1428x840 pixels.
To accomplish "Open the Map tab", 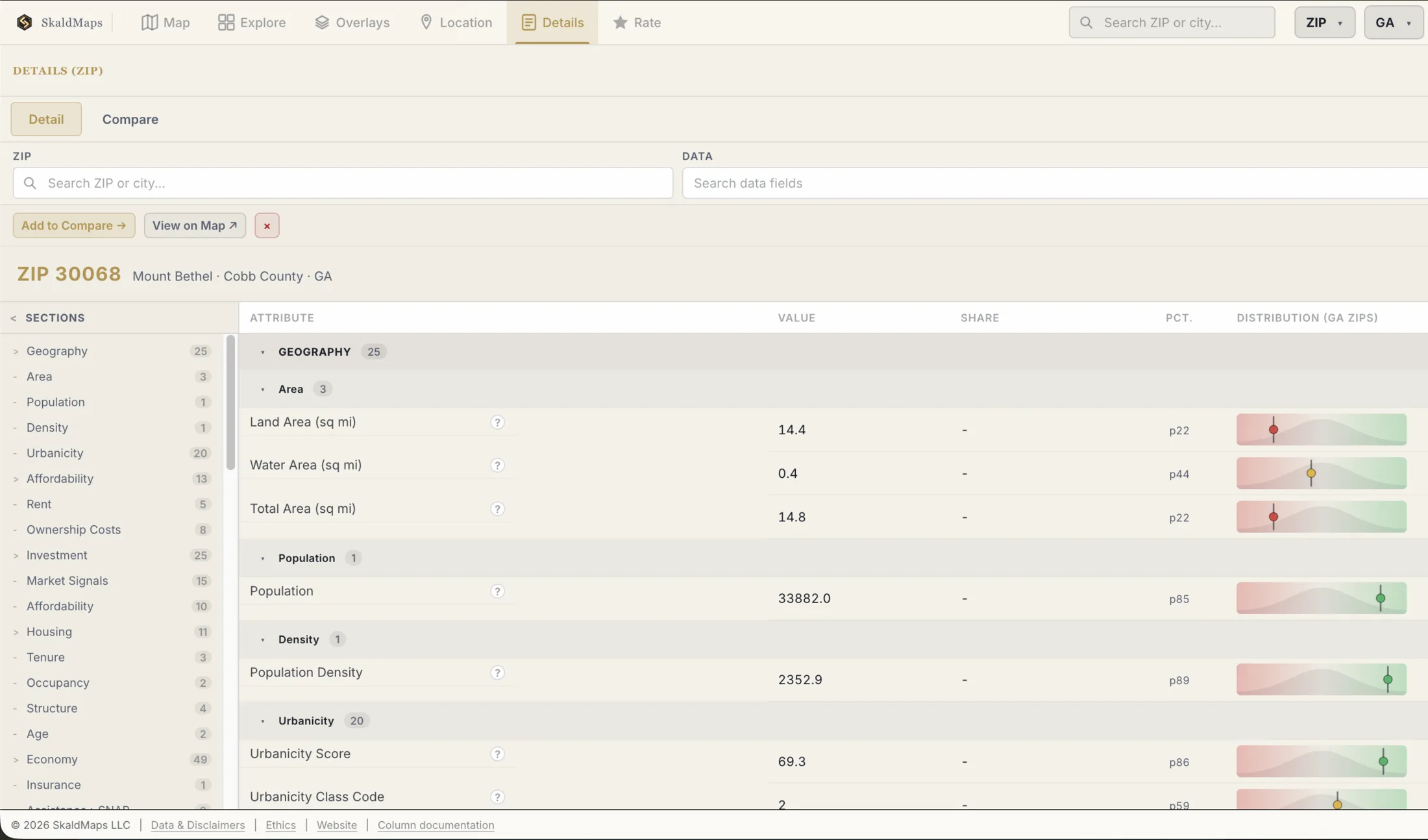I will coord(166,22).
